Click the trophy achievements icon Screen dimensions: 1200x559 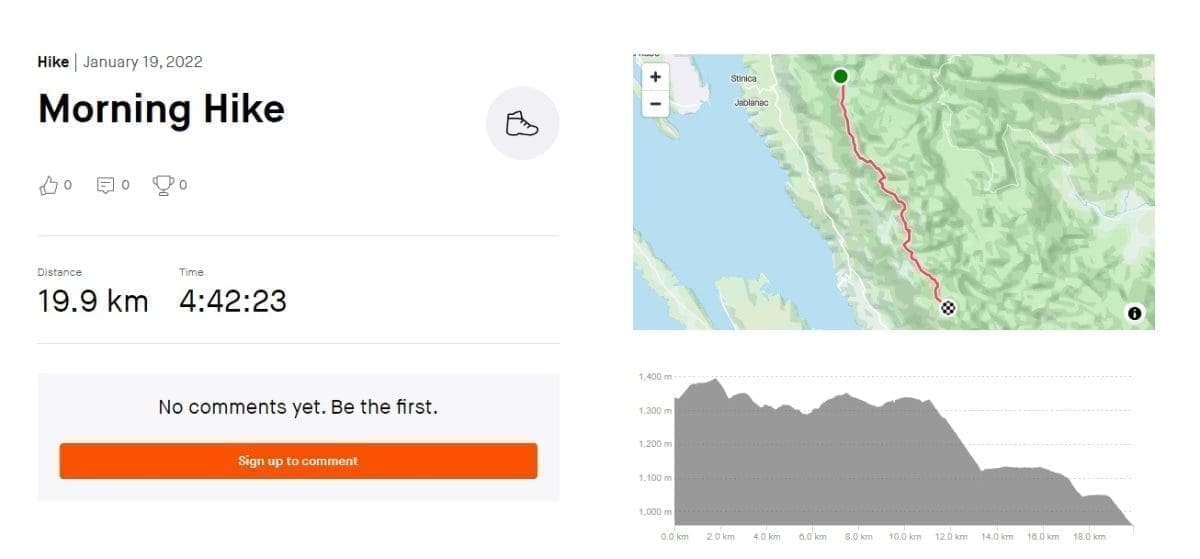[162, 185]
